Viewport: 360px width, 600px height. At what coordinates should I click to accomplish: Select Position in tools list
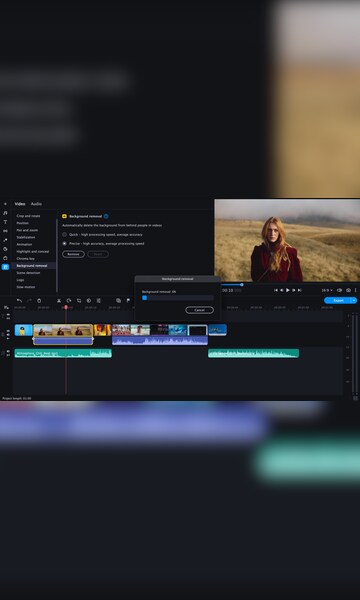(x=23, y=223)
